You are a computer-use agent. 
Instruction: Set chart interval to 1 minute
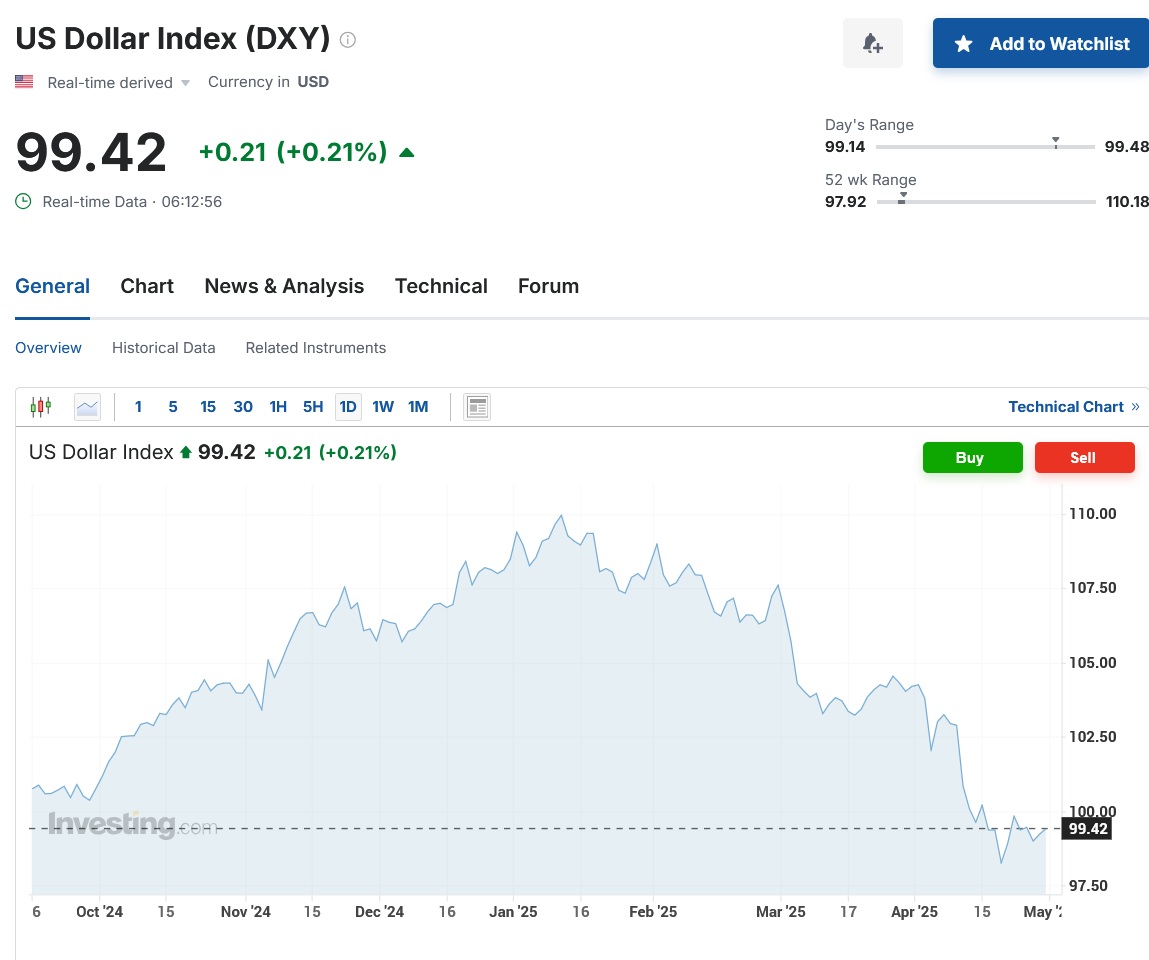pyautogui.click(x=138, y=407)
